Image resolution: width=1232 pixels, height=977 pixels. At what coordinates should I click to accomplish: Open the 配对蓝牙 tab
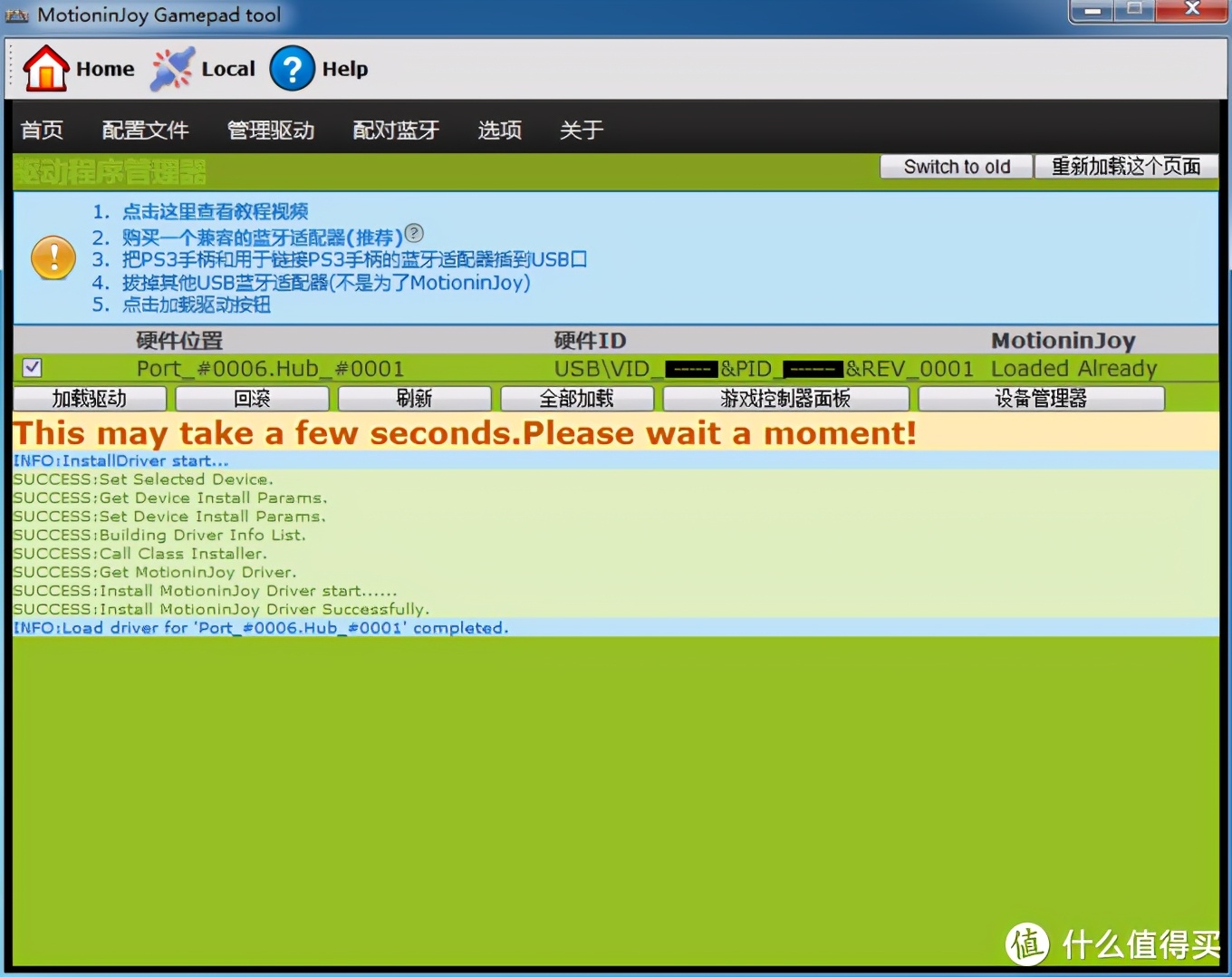point(396,130)
